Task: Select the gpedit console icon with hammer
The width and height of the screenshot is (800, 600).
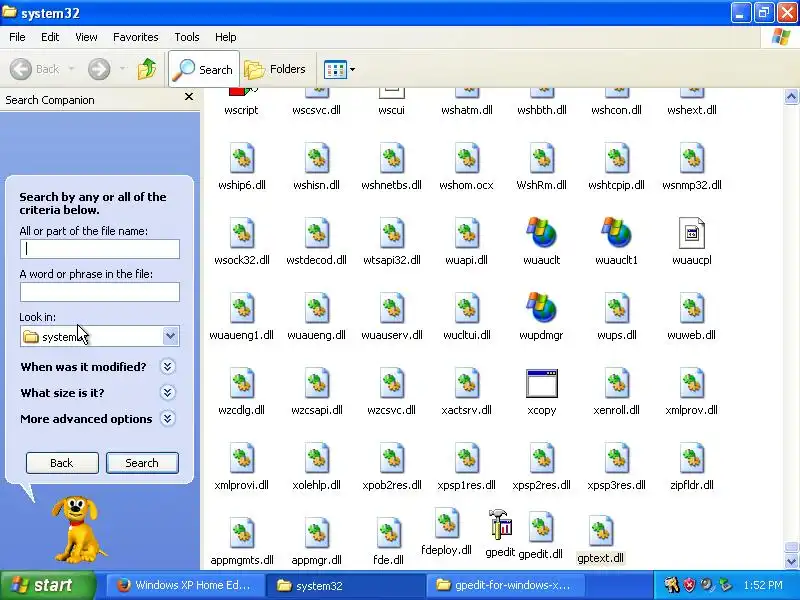Action: coord(500,524)
